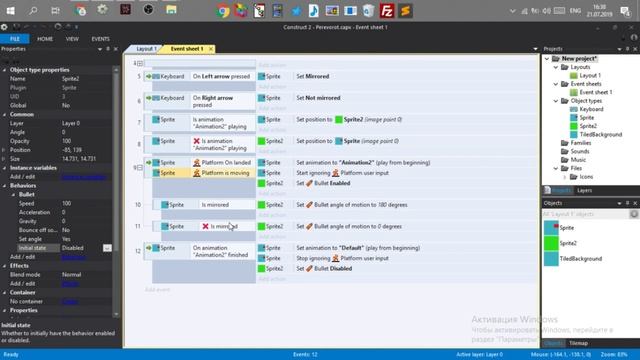This screenshot has height=360, width=640.
Task: Open the FILE menu
Action: [15, 39]
